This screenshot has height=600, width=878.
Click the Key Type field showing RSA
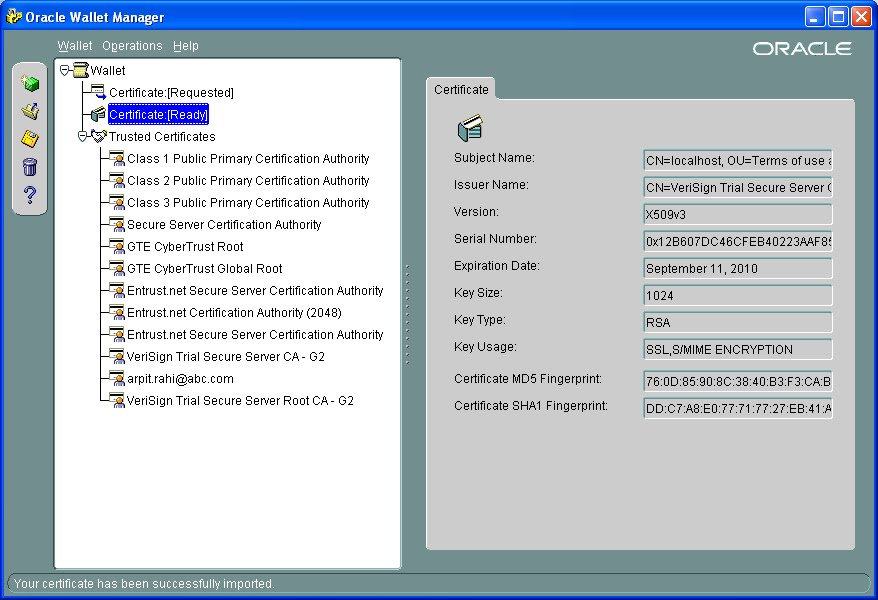[x=738, y=322]
